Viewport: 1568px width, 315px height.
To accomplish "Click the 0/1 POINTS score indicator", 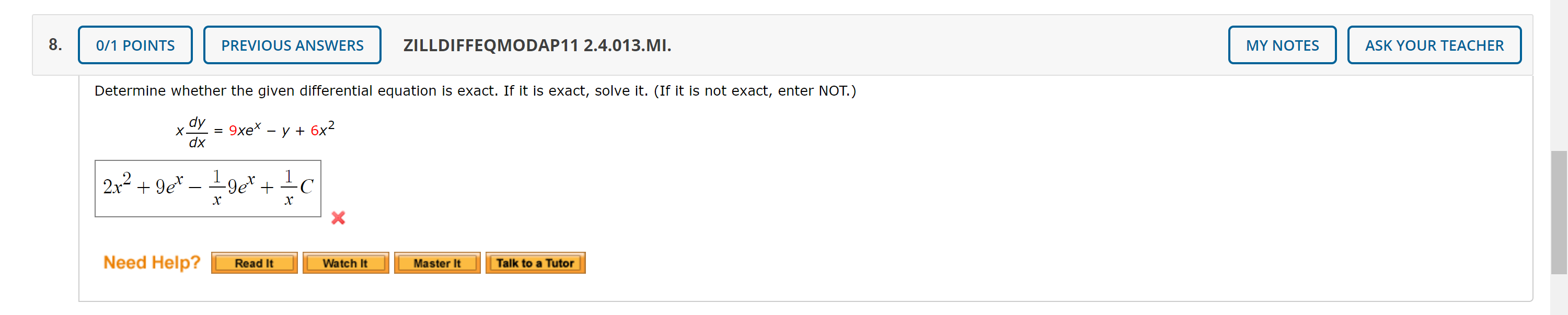I will [x=135, y=44].
